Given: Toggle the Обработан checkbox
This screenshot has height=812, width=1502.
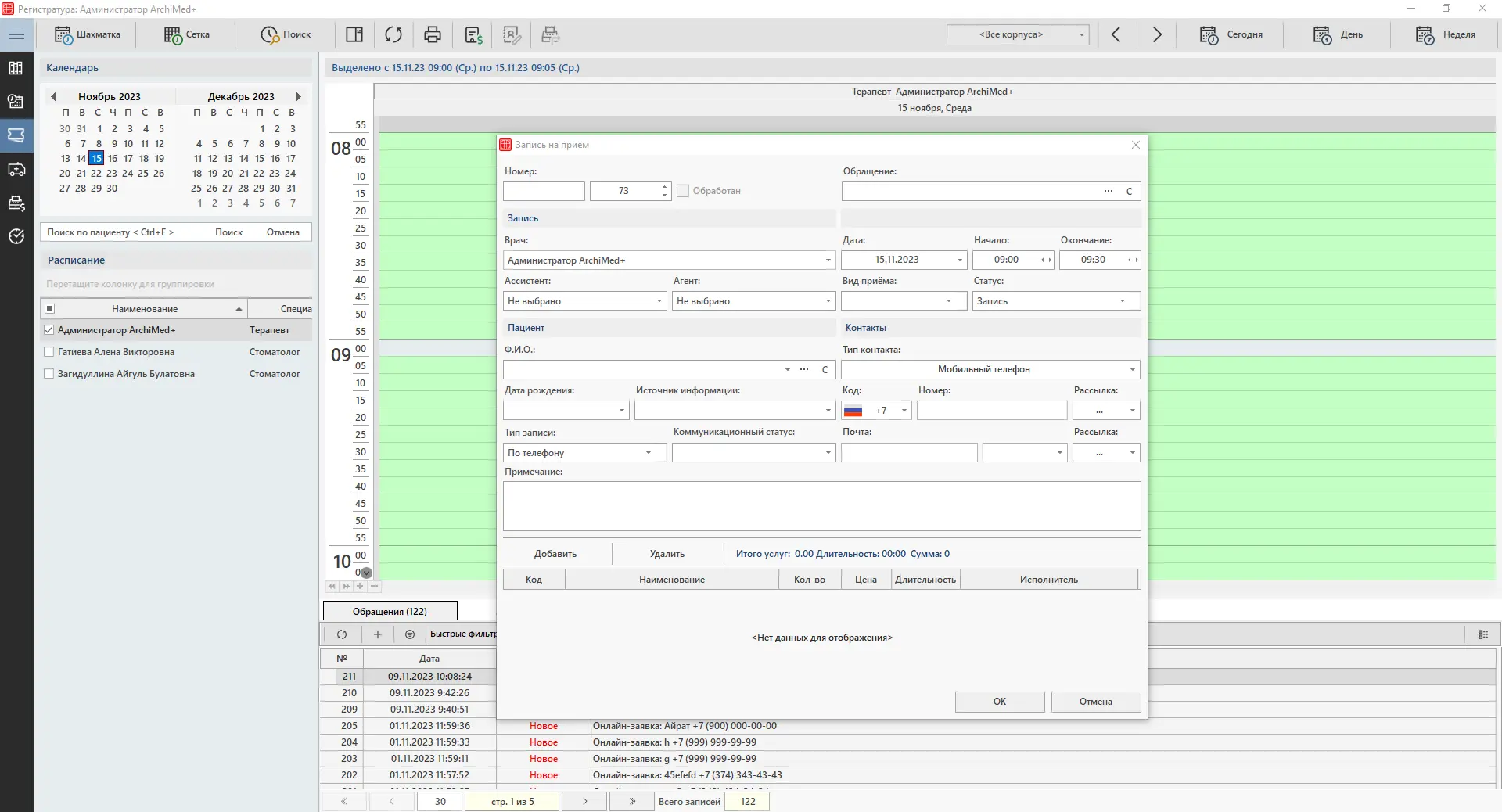Looking at the screenshot, I should [x=683, y=191].
